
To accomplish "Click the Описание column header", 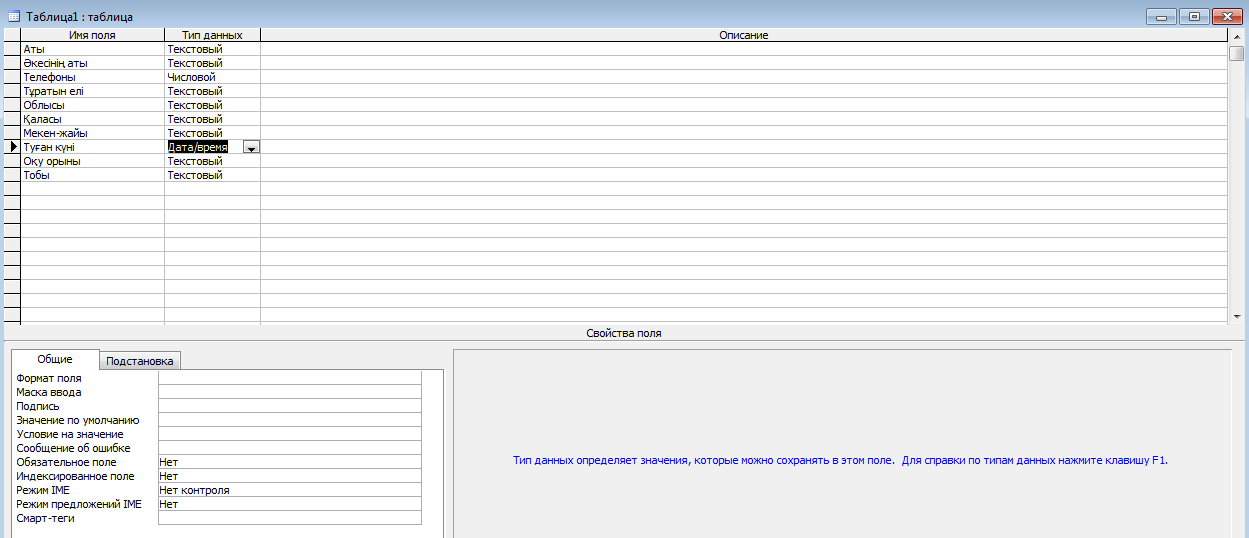I will pos(743,35).
